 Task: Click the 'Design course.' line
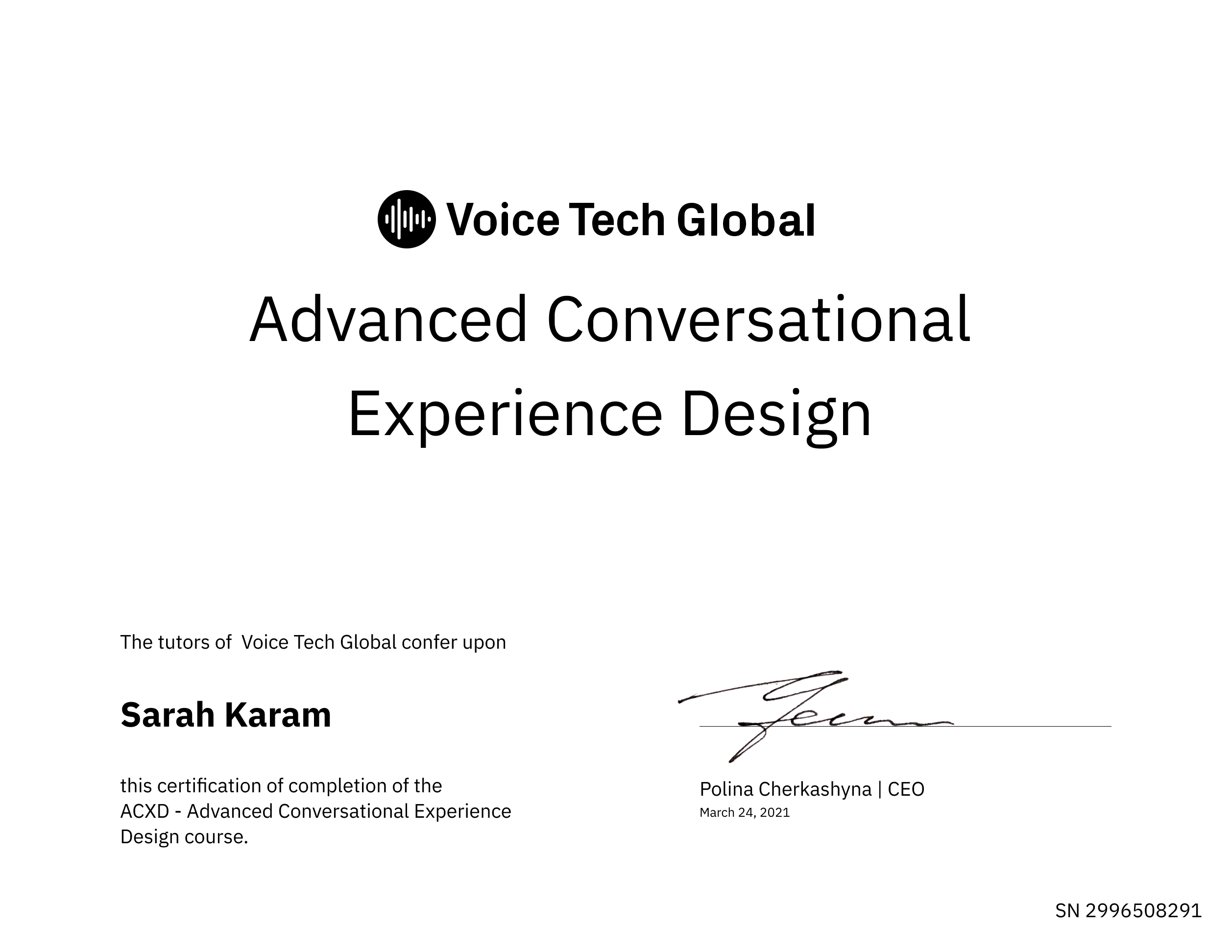click(184, 837)
